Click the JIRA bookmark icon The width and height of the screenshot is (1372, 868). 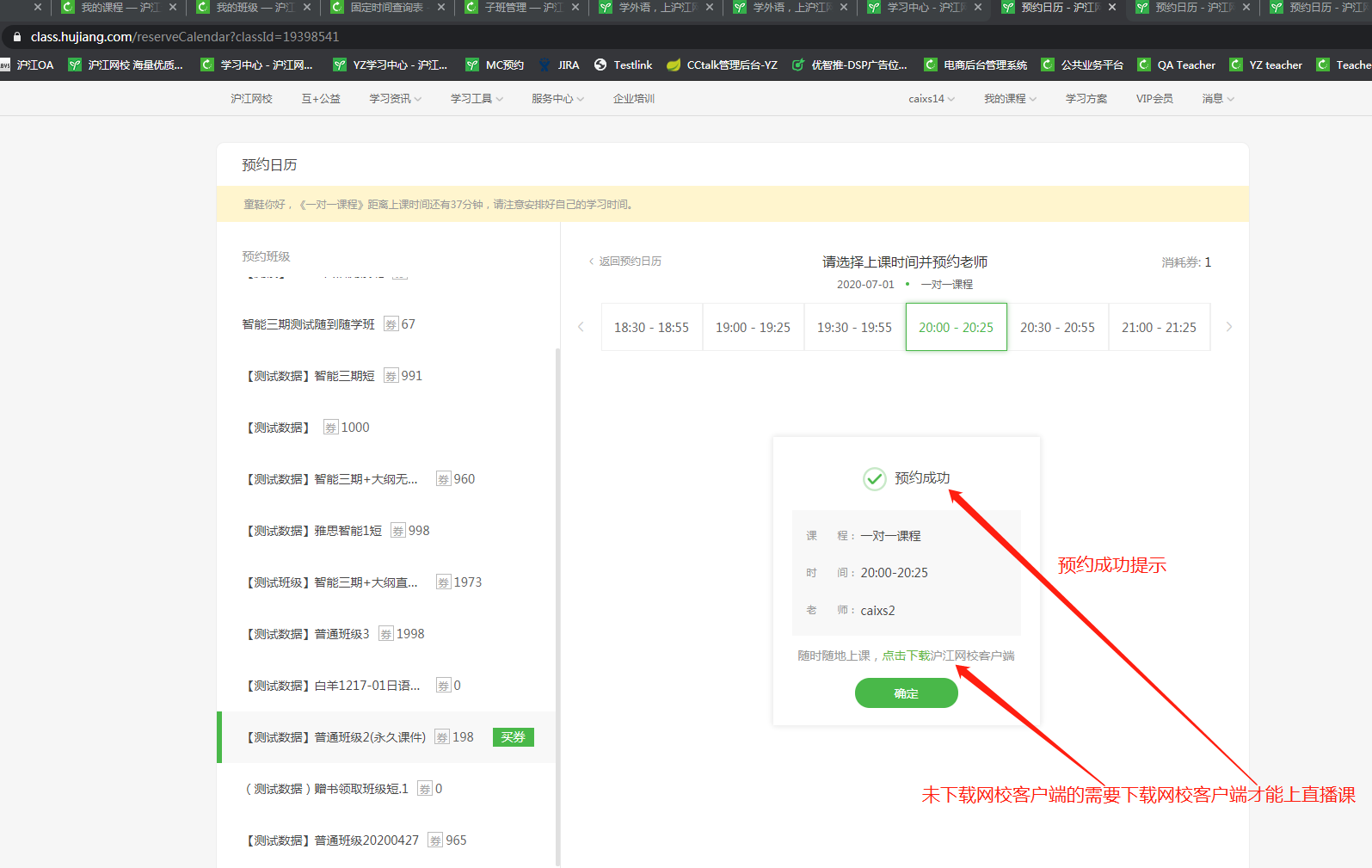(544, 65)
